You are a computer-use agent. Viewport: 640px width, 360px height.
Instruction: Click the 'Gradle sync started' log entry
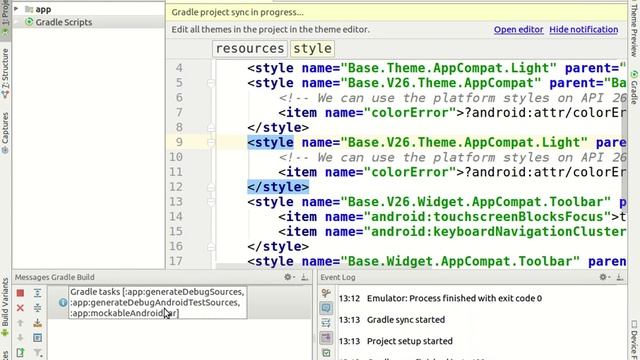point(406,320)
